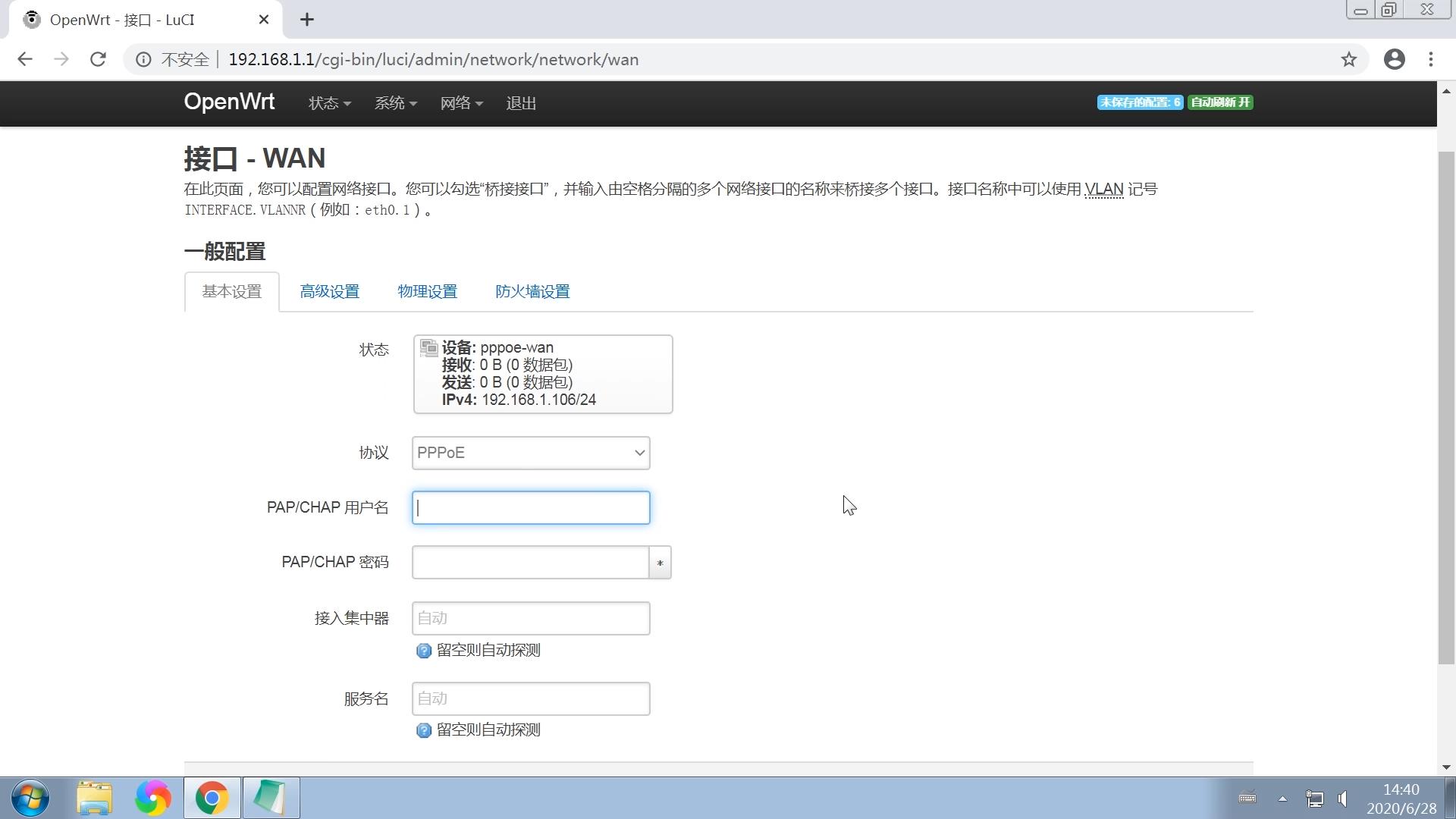Open Chrome from the taskbar
Image resolution: width=1456 pixels, height=819 pixels.
pyautogui.click(x=212, y=798)
